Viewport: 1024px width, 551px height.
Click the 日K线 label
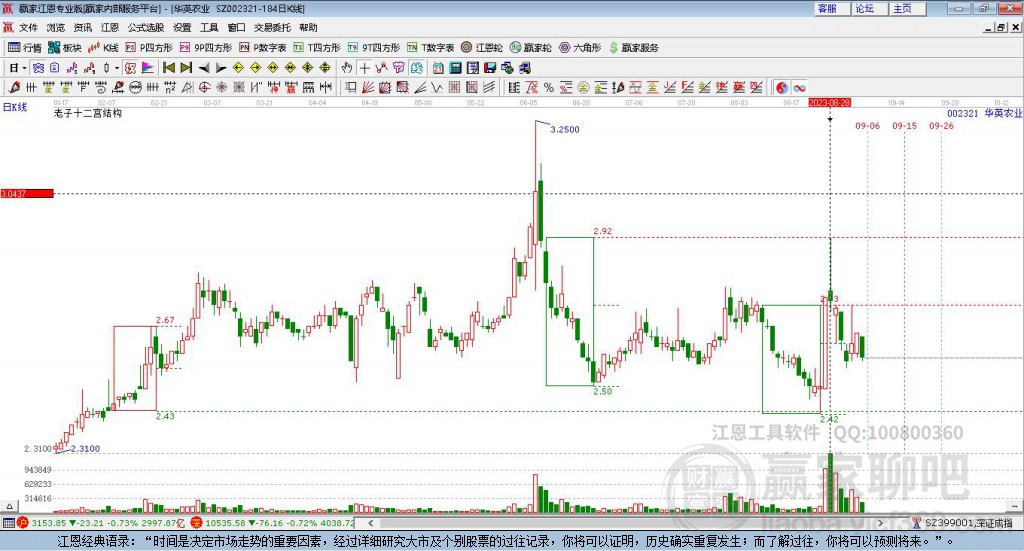coord(15,107)
